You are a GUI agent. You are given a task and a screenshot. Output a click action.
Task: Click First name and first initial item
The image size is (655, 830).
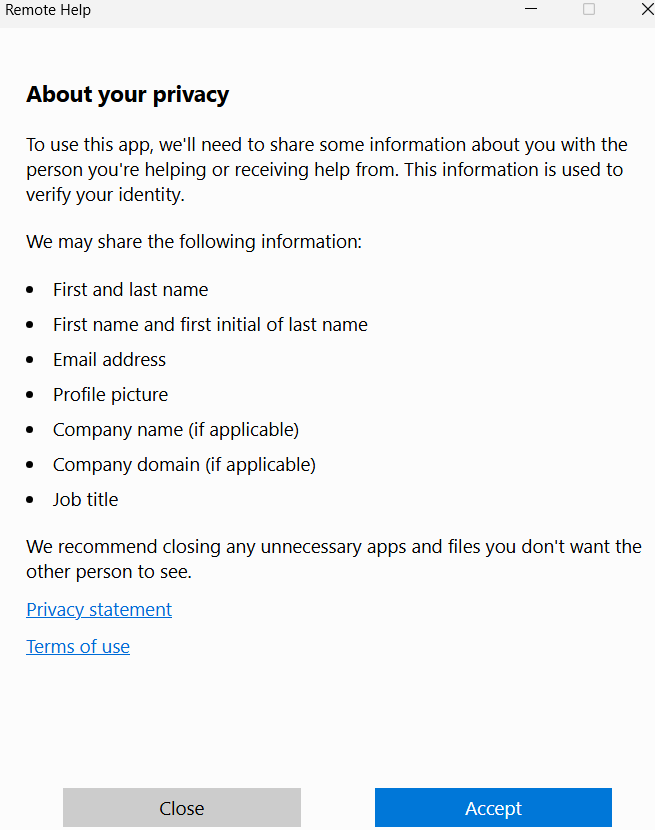210,324
